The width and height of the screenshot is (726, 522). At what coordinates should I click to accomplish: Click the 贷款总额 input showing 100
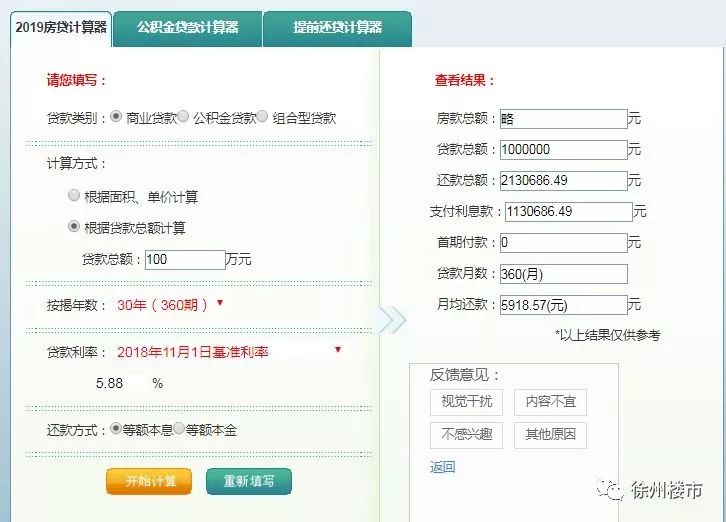(185, 260)
